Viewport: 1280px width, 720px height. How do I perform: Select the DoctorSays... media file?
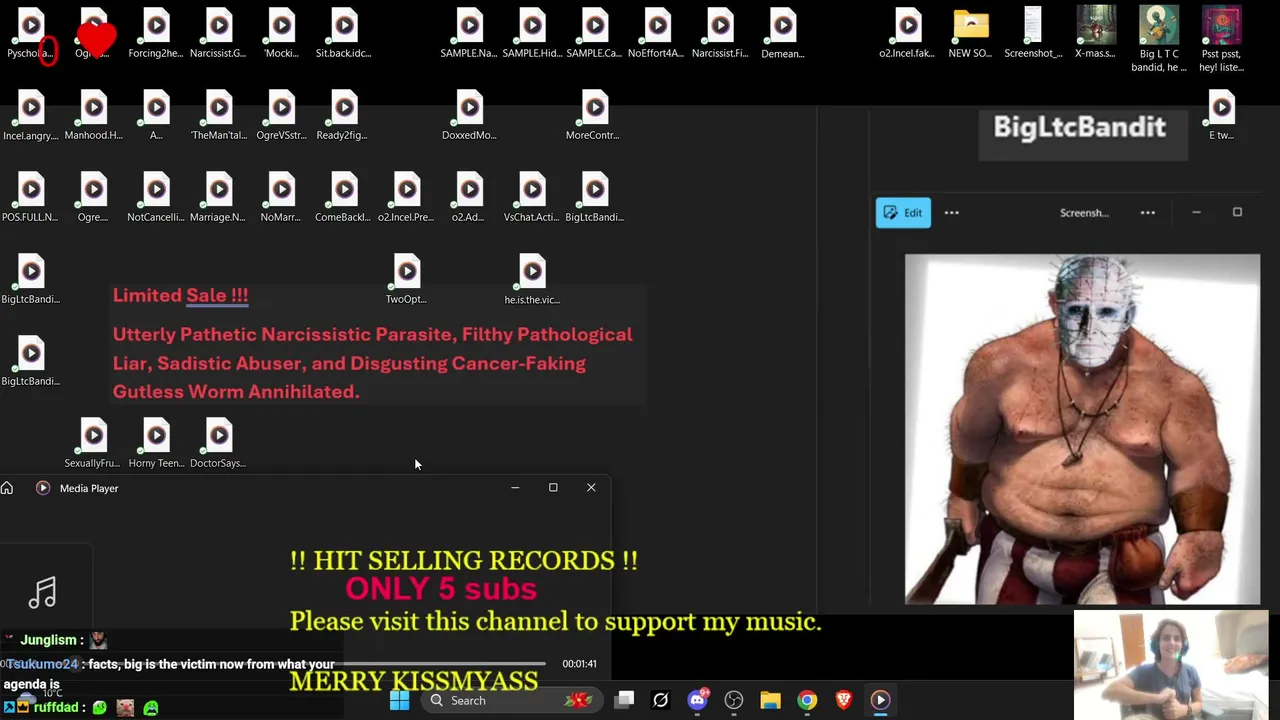coord(218,444)
